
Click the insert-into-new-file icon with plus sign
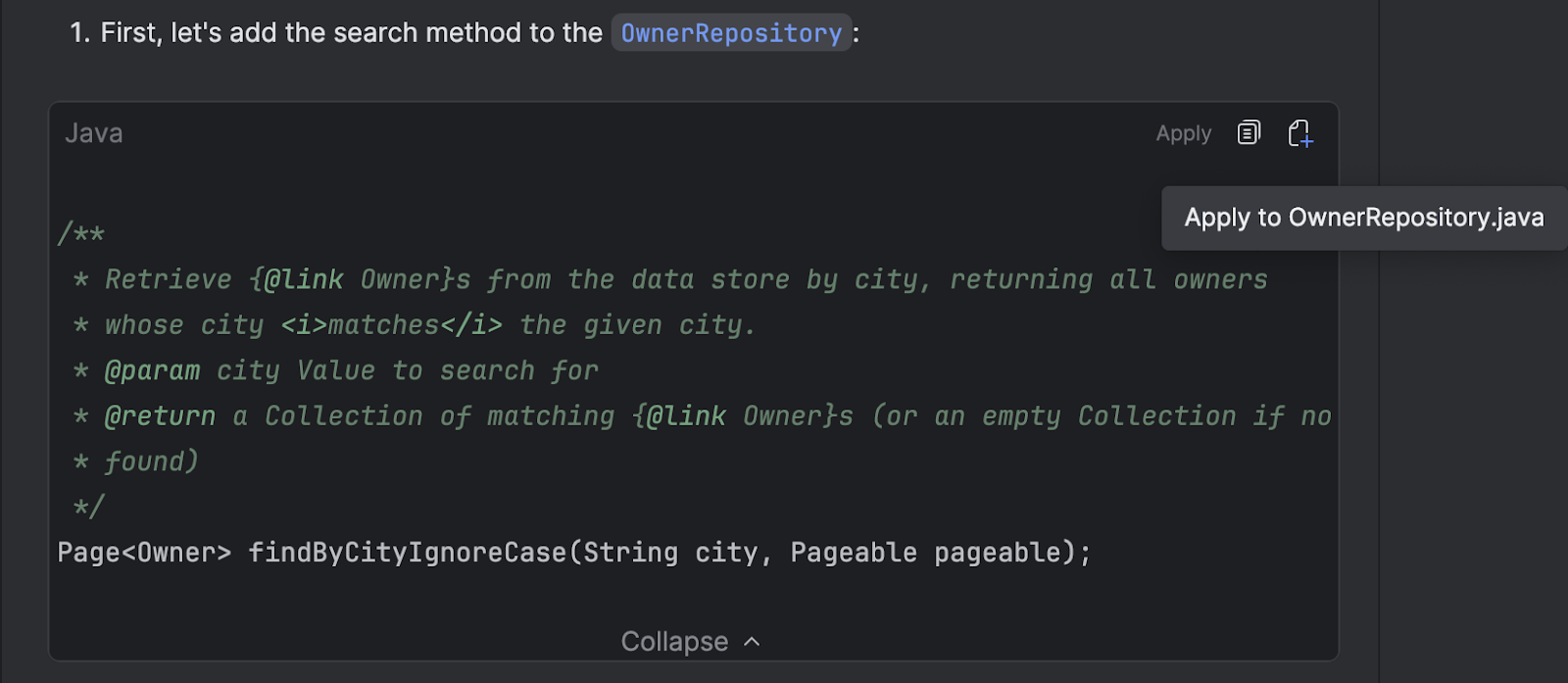pyautogui.click(x=1300, y=133)
